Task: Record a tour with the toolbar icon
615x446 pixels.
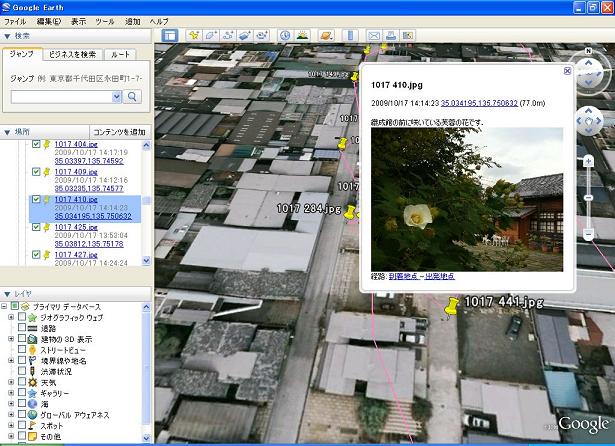Action: pos(262,36)
